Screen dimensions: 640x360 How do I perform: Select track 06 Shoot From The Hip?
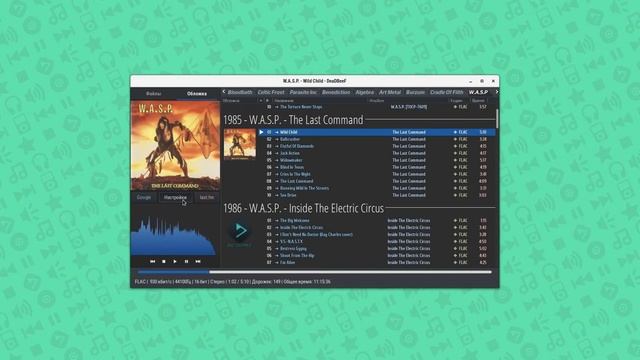377,256
